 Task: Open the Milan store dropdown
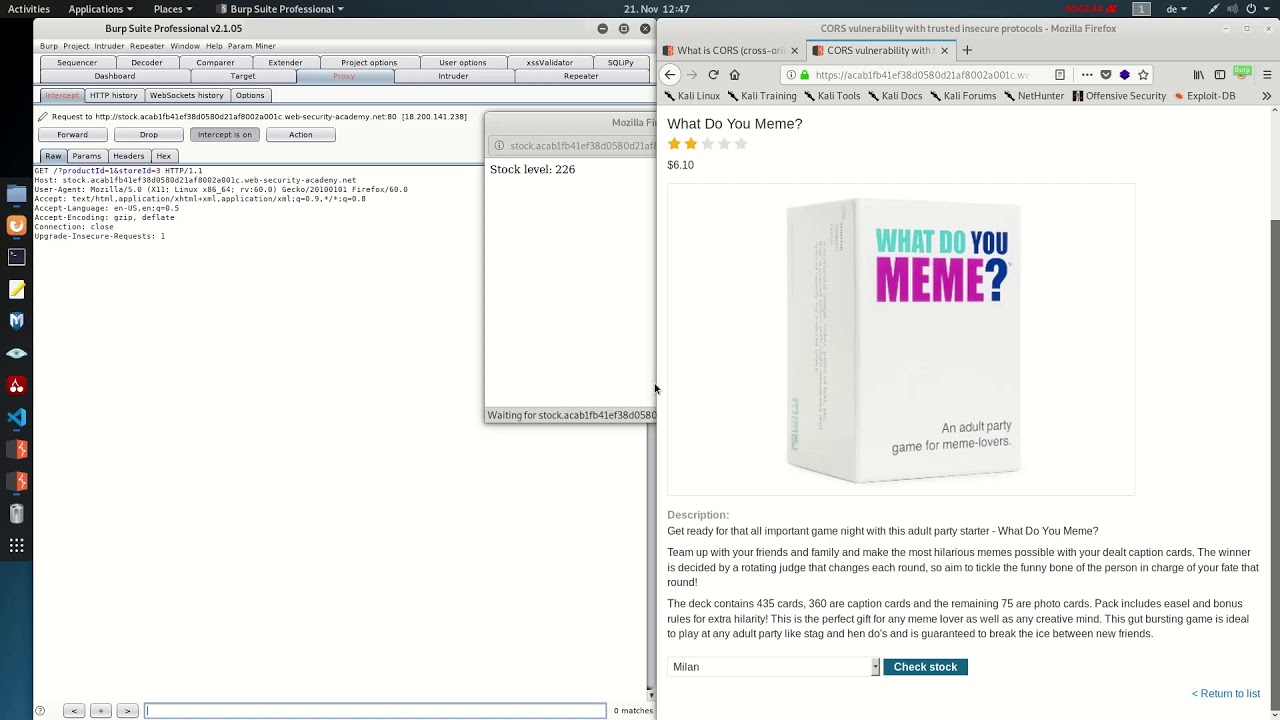tap(773, 667)
